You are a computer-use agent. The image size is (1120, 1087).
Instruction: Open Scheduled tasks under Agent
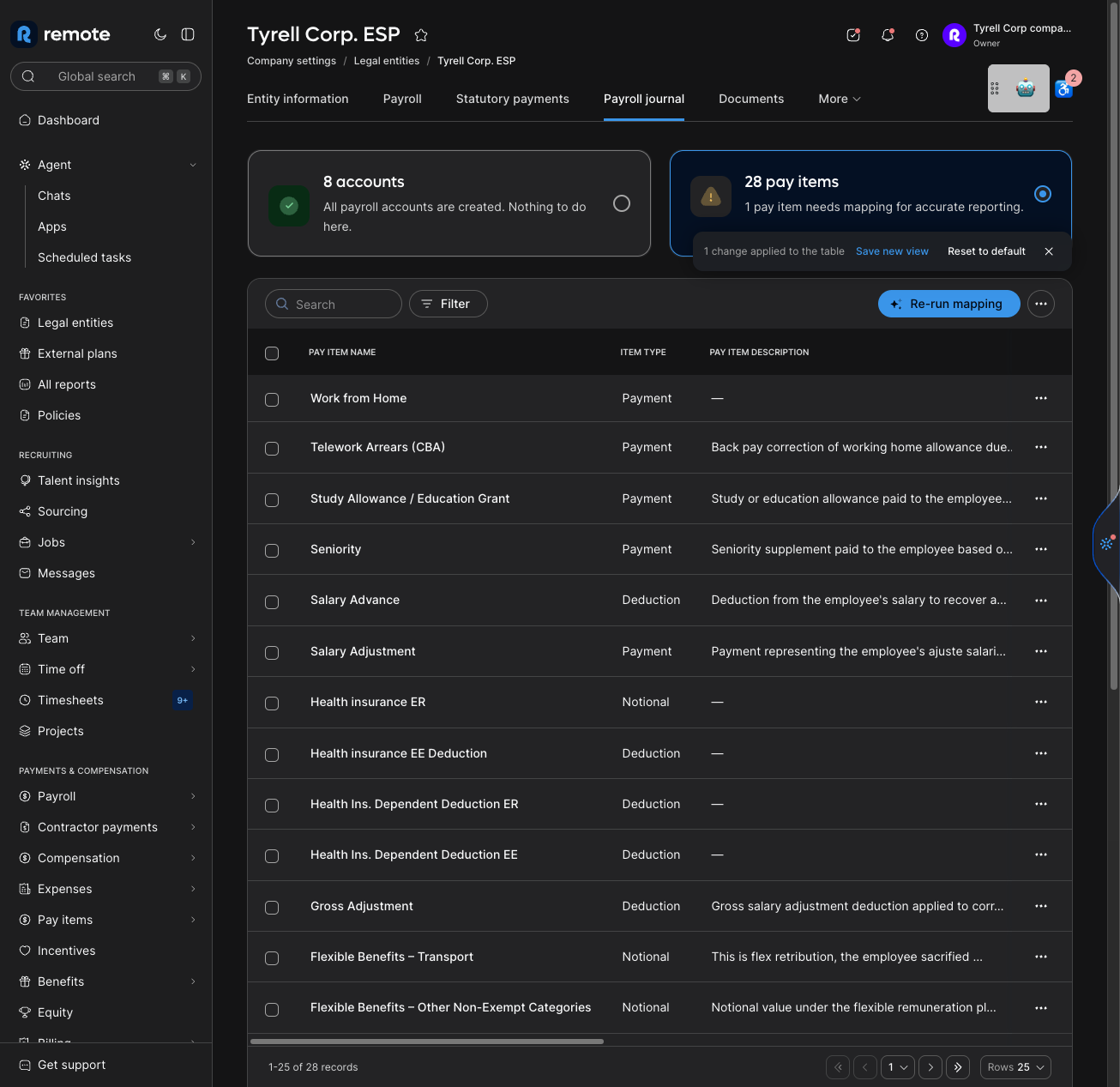pyautogui.click(x=84, y=257)
